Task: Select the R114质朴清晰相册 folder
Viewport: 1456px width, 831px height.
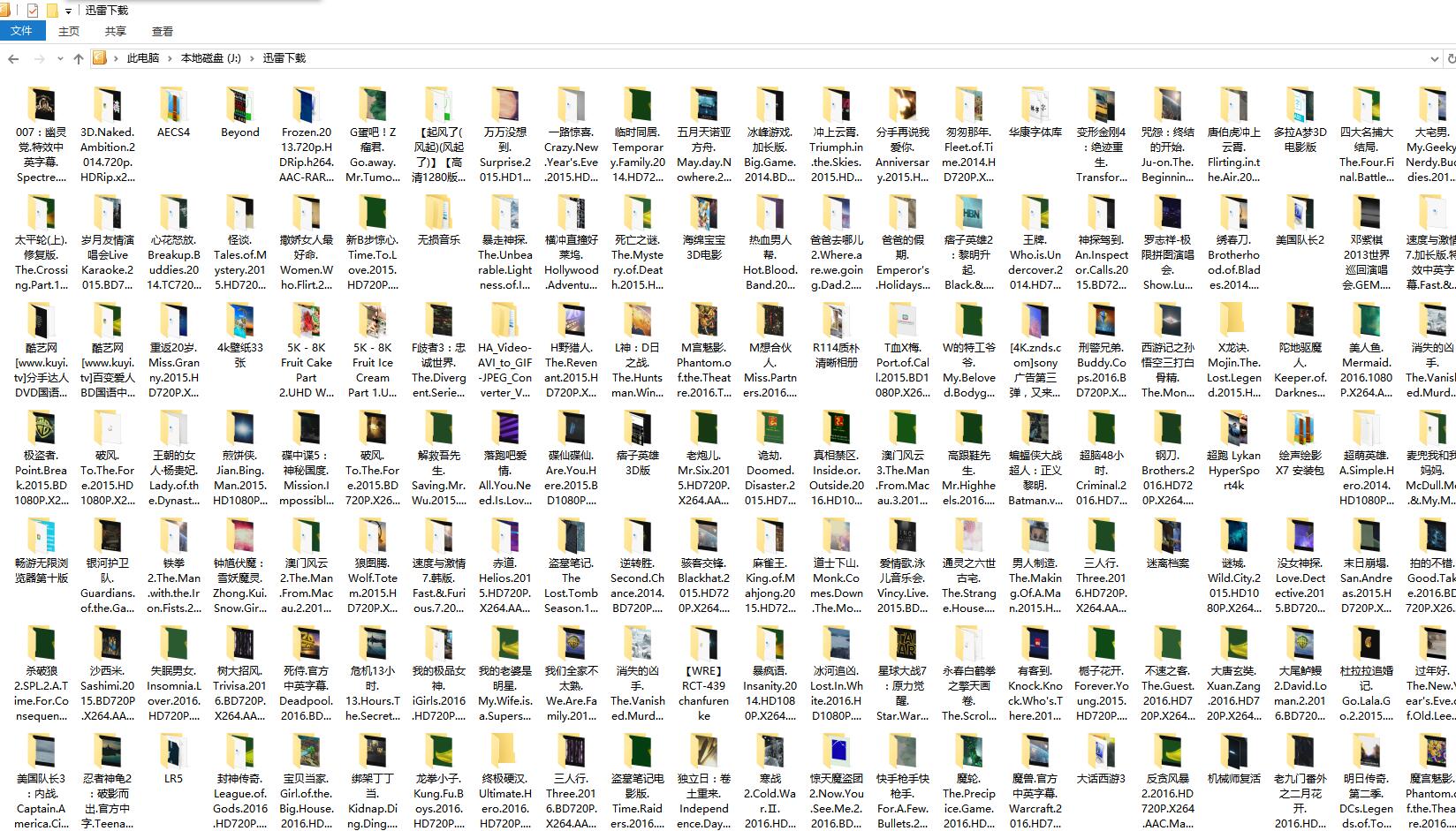Action: 836,336
